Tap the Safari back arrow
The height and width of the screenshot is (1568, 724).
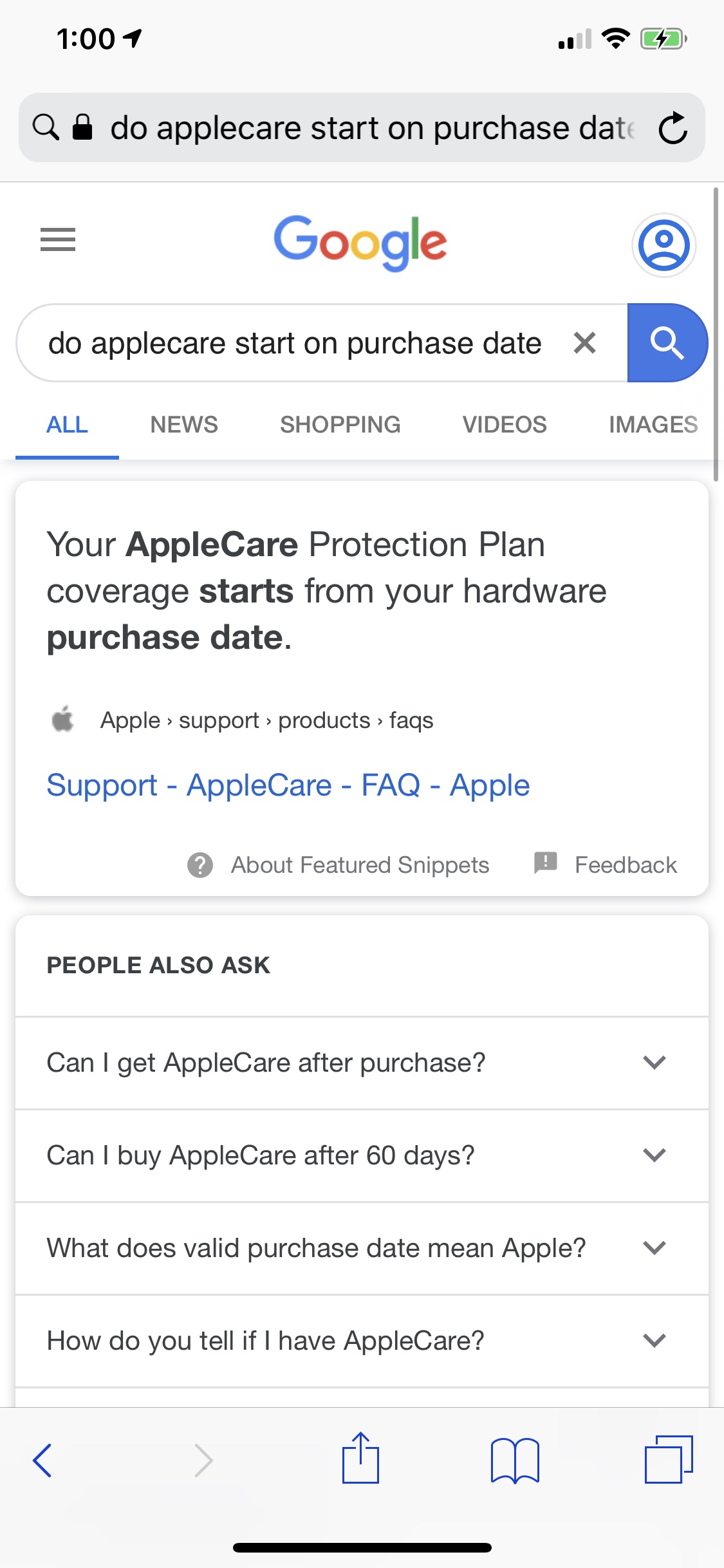42,1460
